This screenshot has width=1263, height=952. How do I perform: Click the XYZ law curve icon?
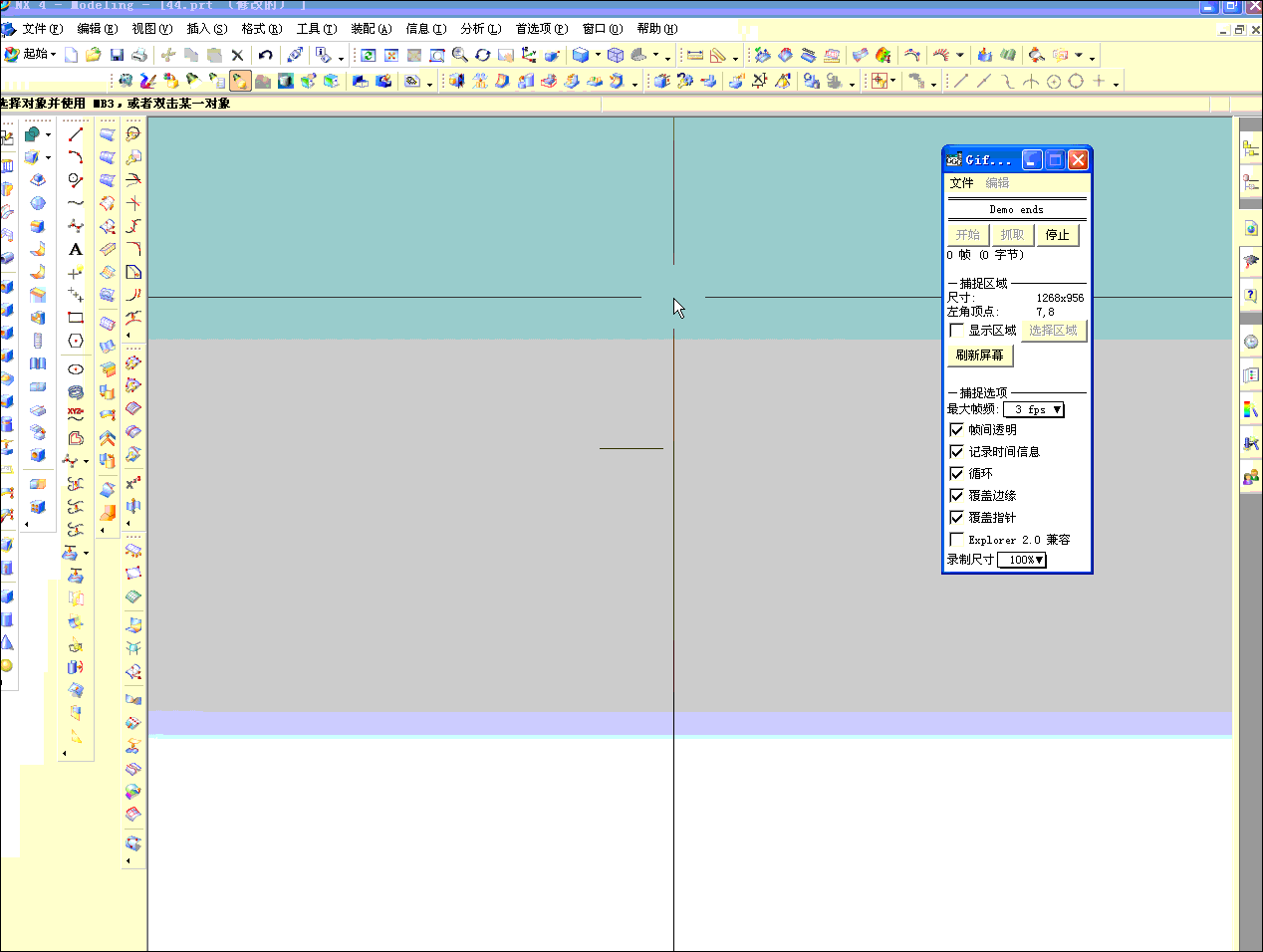(x=76, y=415)
